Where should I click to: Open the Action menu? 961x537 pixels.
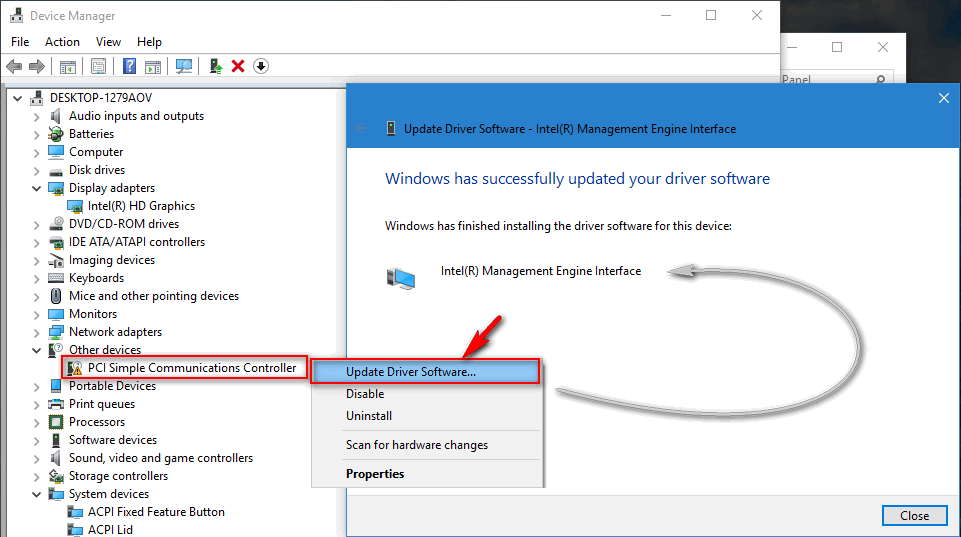[62, 42]
